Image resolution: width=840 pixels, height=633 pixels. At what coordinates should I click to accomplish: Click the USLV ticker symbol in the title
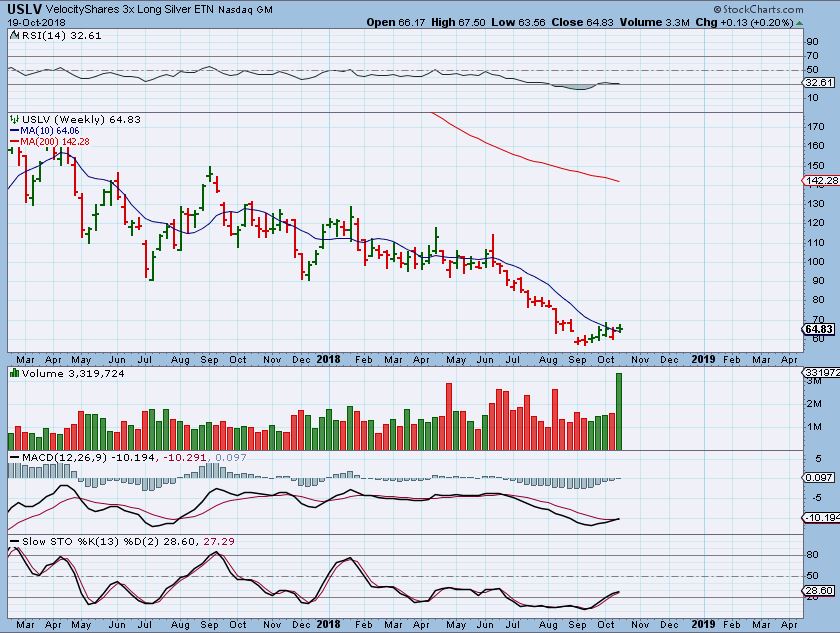[24, 9]
